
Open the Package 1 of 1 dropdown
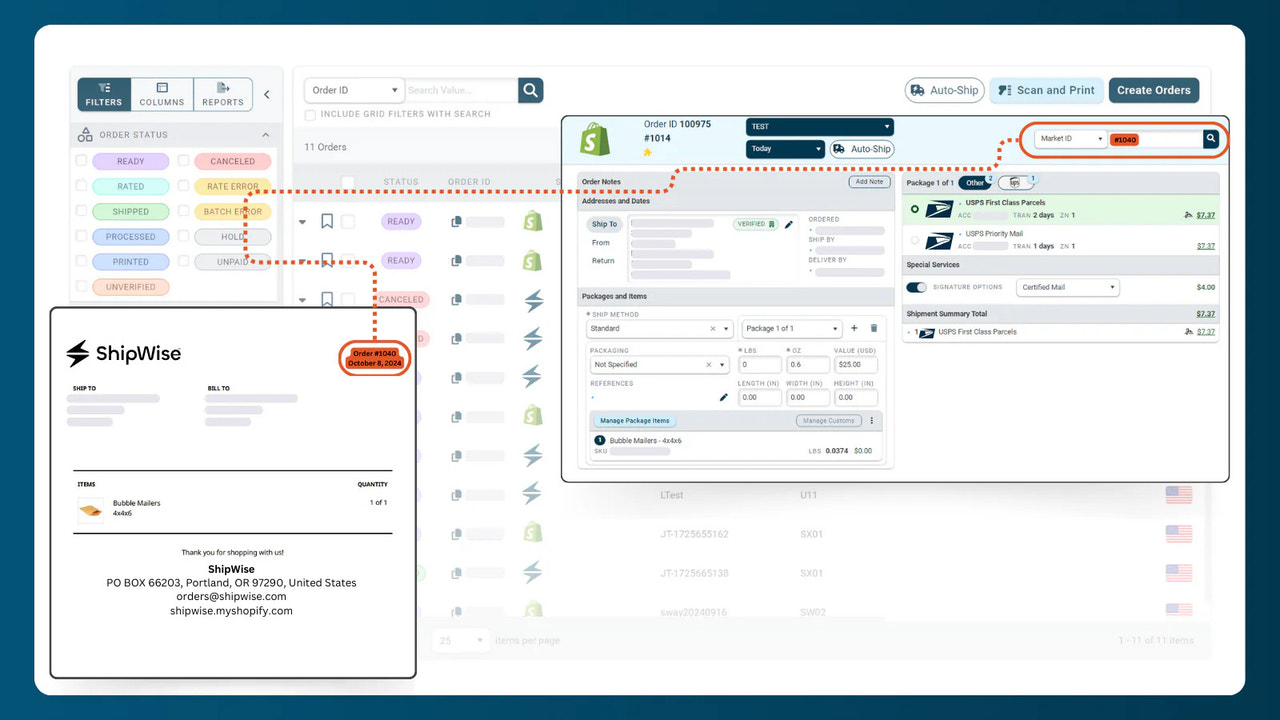(790, 328)
